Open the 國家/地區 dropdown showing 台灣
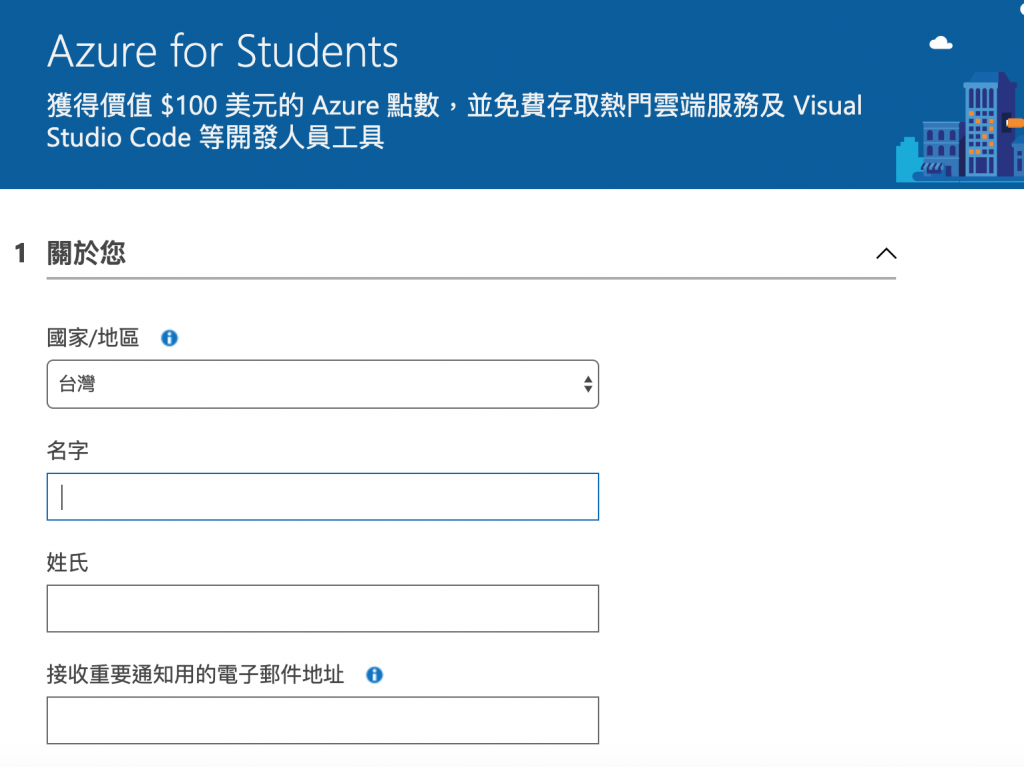 (x=322, y=384)
